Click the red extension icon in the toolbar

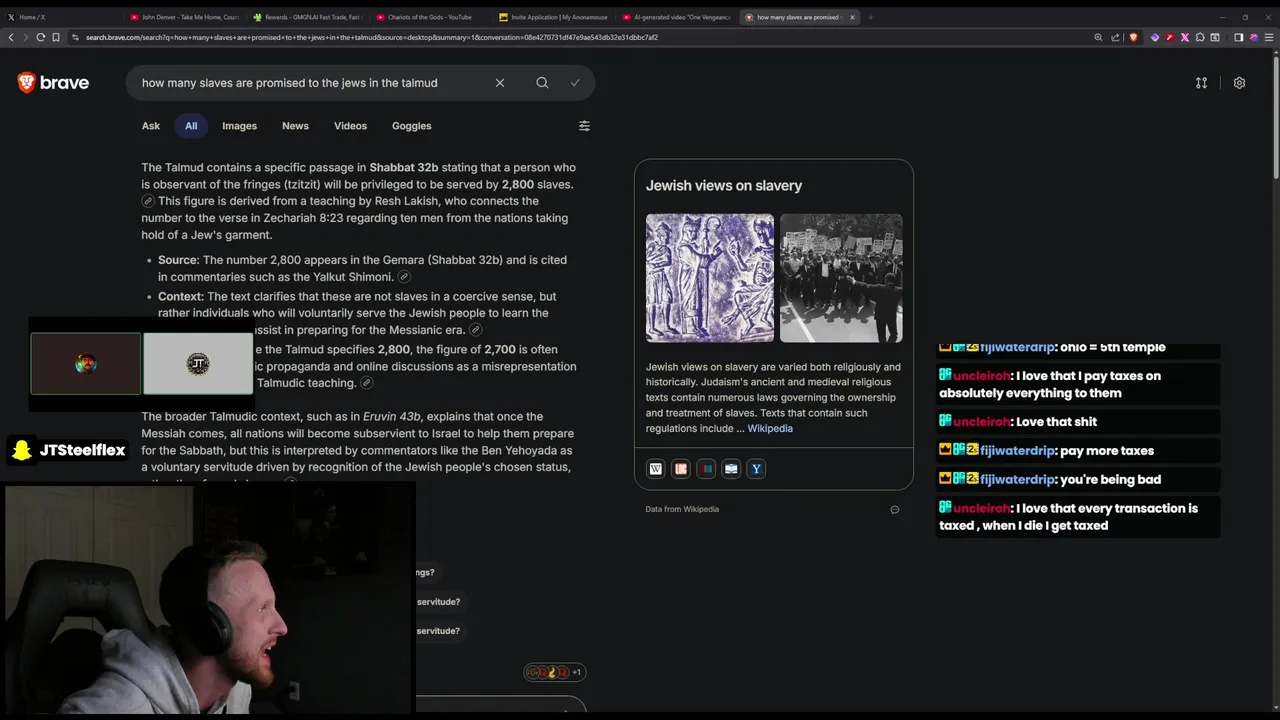click(1170, 37)
